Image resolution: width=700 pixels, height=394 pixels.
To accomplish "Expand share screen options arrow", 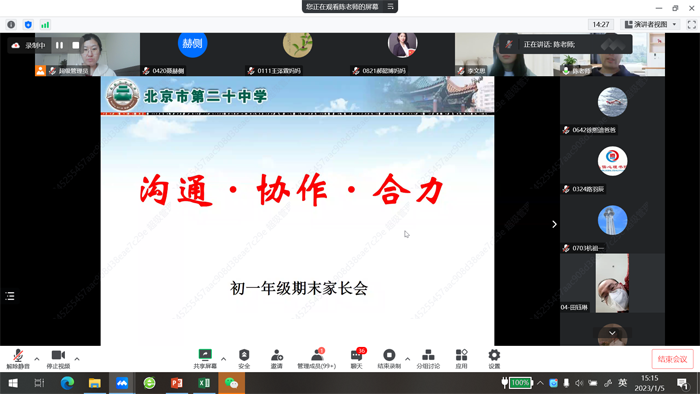I will (x=223, y=359).
